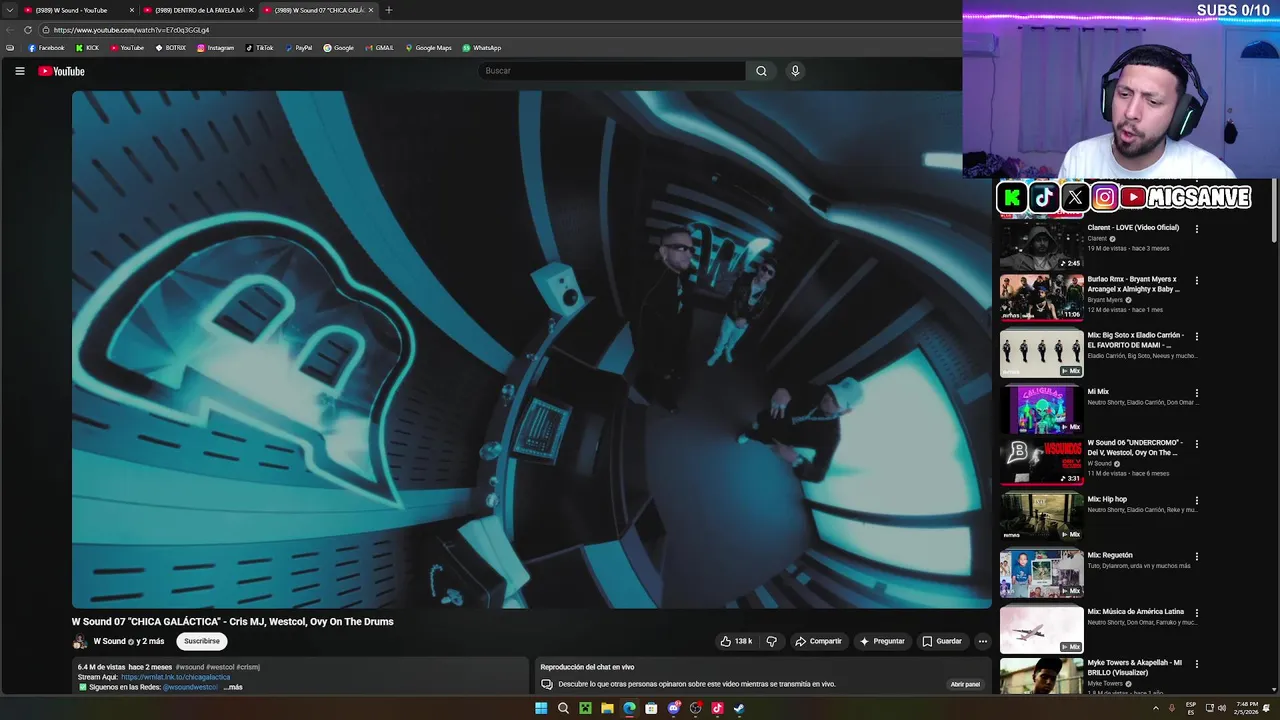Click the video player area
The height and width of the screenshot is (720, 1280).
(x=531, y=349)
